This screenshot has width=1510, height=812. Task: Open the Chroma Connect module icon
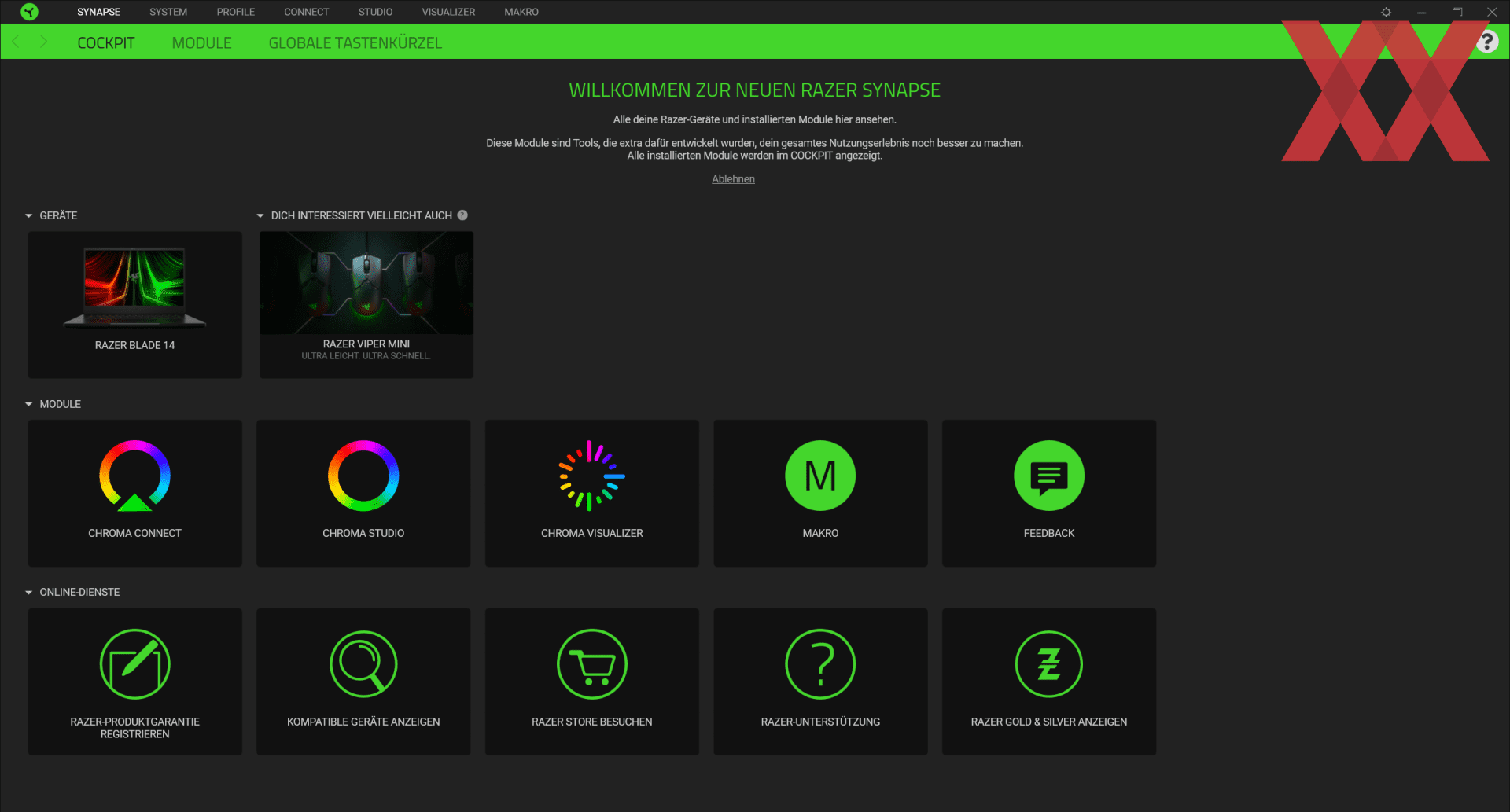pyautogui.click(x=134, y=476)
